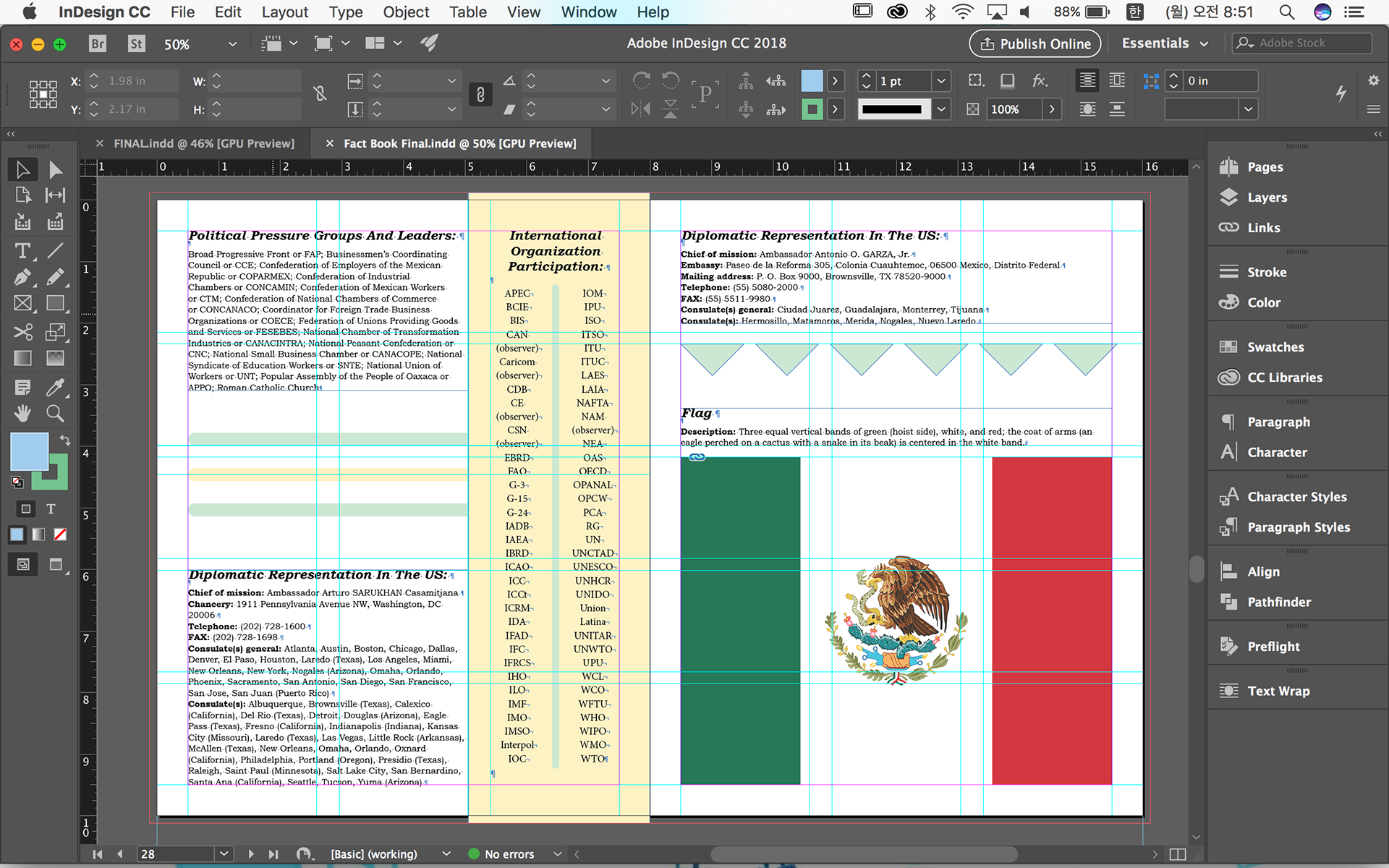Apply None to fill
Image resolution: width=1389 pixels, height=868 pixels.
coord(61,535)
